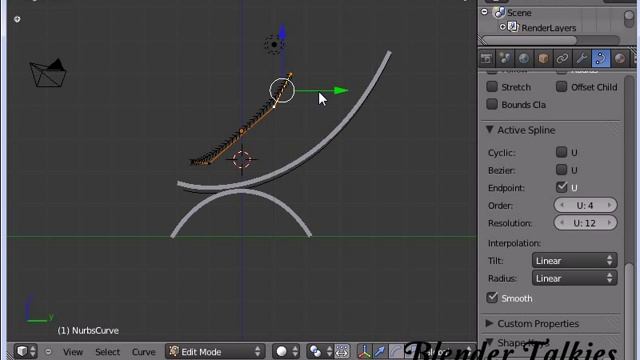Image resolution: width=640 pixels, height=360 pixels.
Task: Decrease Resolution U with left arrow
Action: (562, 223)
